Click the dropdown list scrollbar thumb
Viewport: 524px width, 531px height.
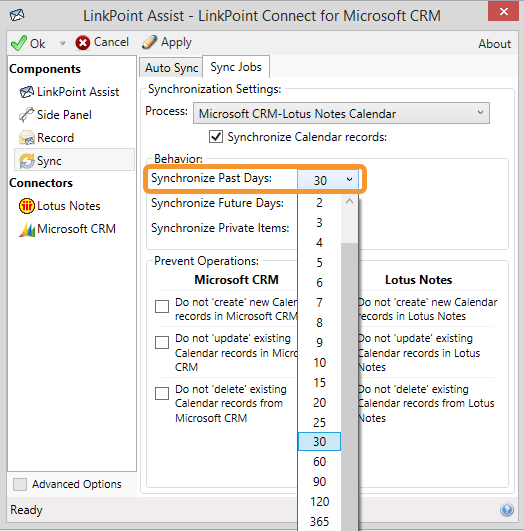pyautogui.click(x=350, y=386)
